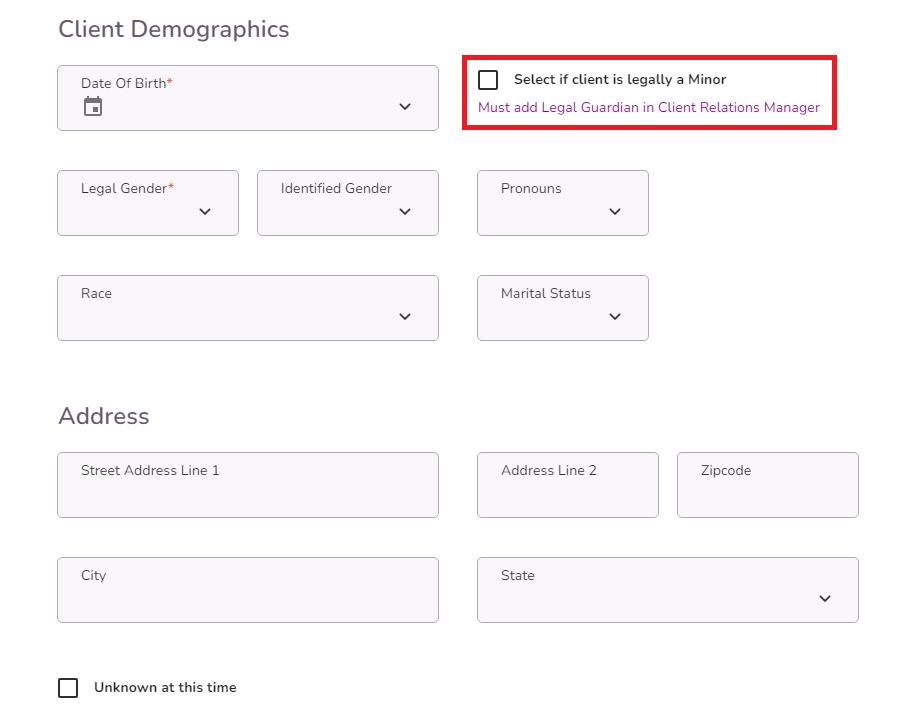Open the Date Of Birth calendar icon
Image resolution: width=918 pixels, height=723 pixels.
pos(93,107)
